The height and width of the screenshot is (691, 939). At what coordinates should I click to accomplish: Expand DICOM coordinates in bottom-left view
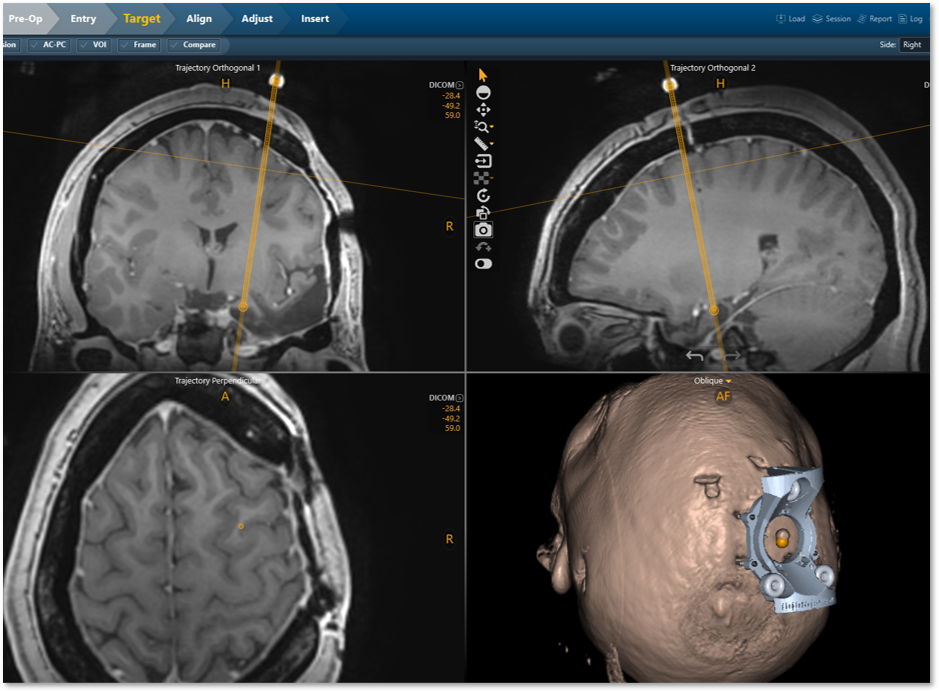[459, 398]
